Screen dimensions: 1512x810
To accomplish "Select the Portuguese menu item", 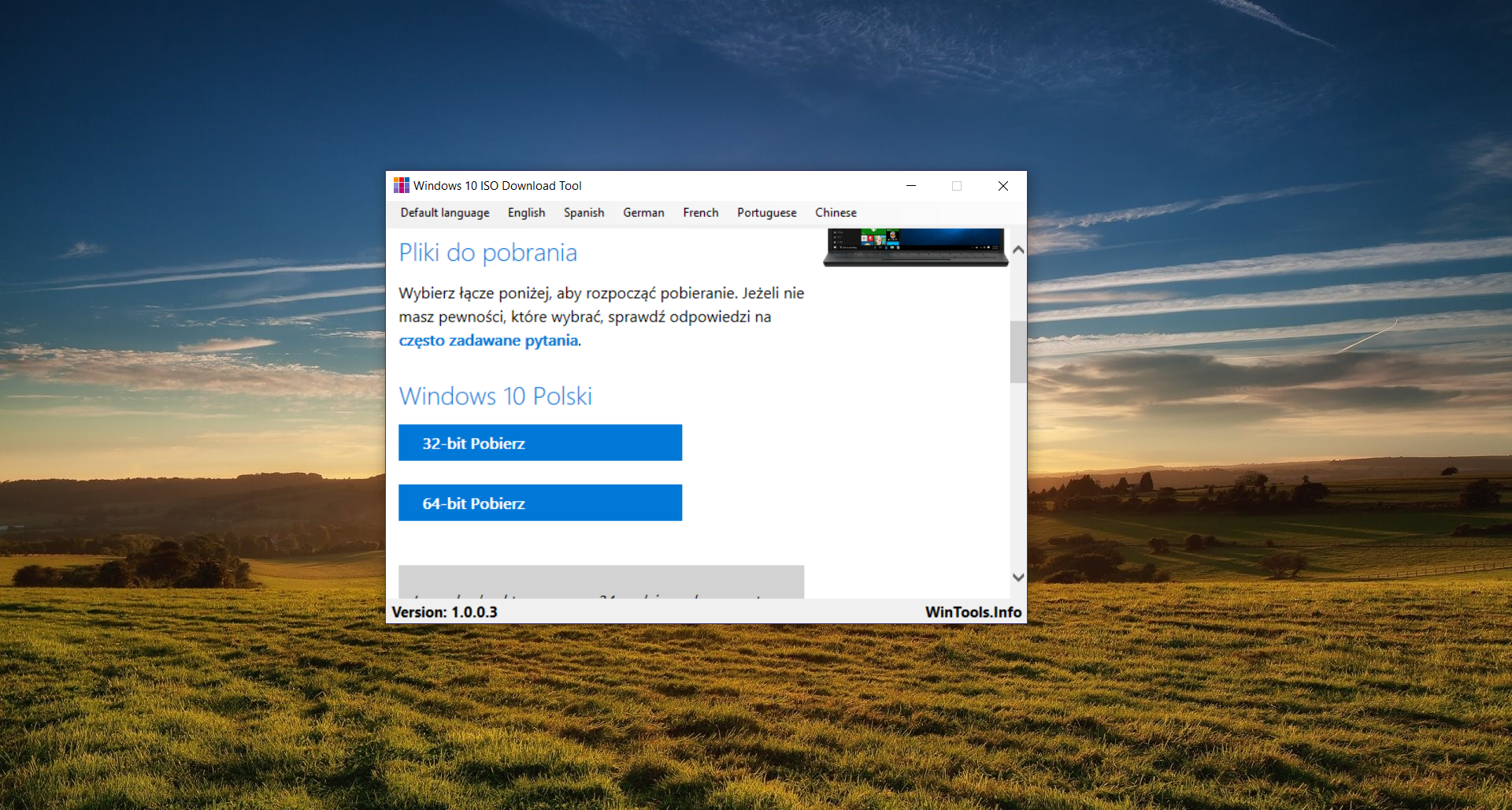I will coord(766,213).
